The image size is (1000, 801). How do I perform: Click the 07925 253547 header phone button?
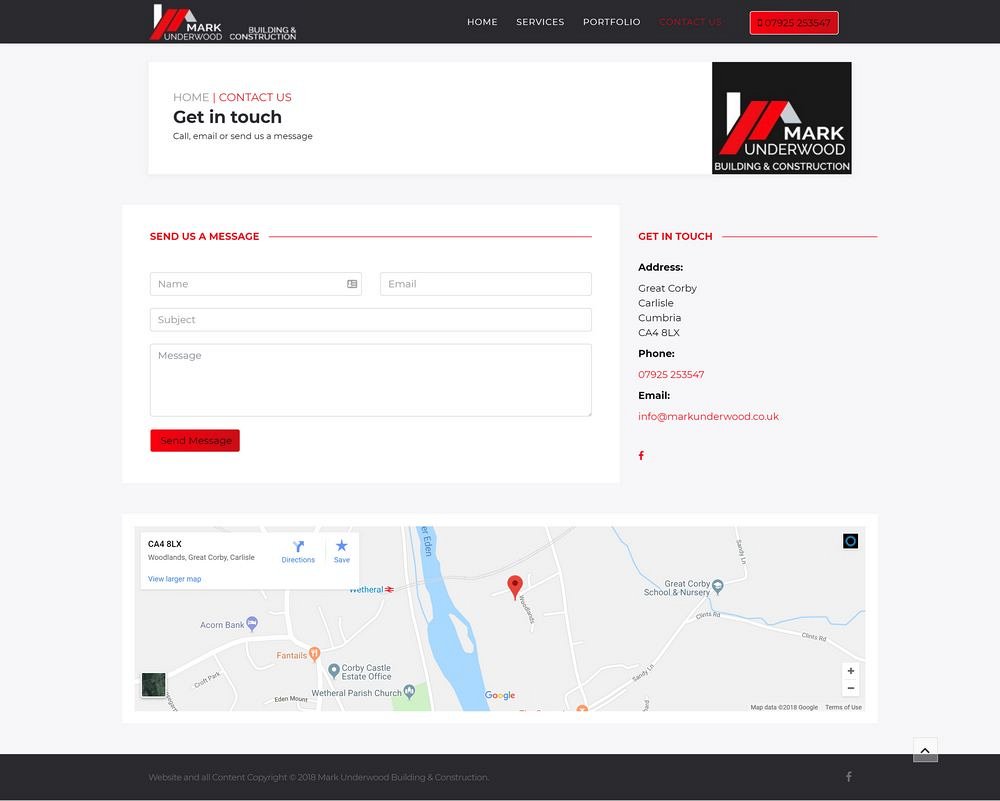pyautogui.click(x=794, y=23)
